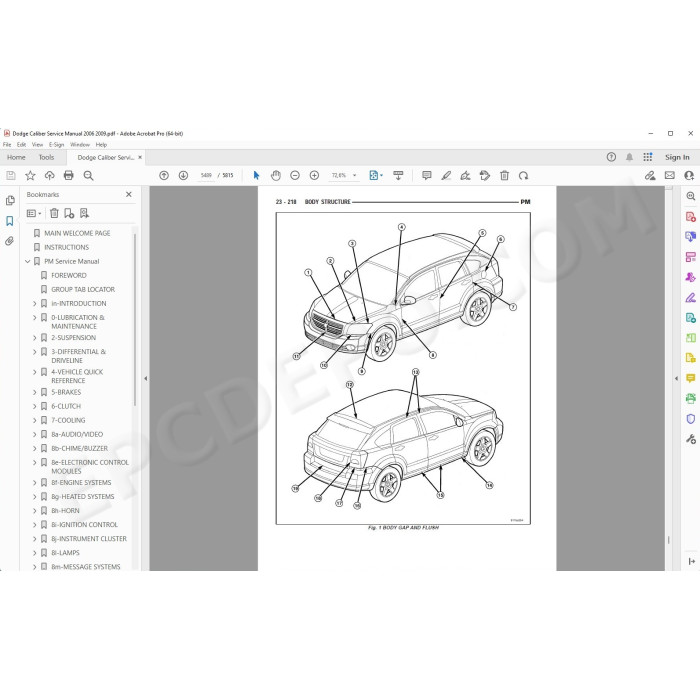The height and width of the screenshot is (700, 700).
Task: Open the E-Sign menu
Action: click(56, 145)
